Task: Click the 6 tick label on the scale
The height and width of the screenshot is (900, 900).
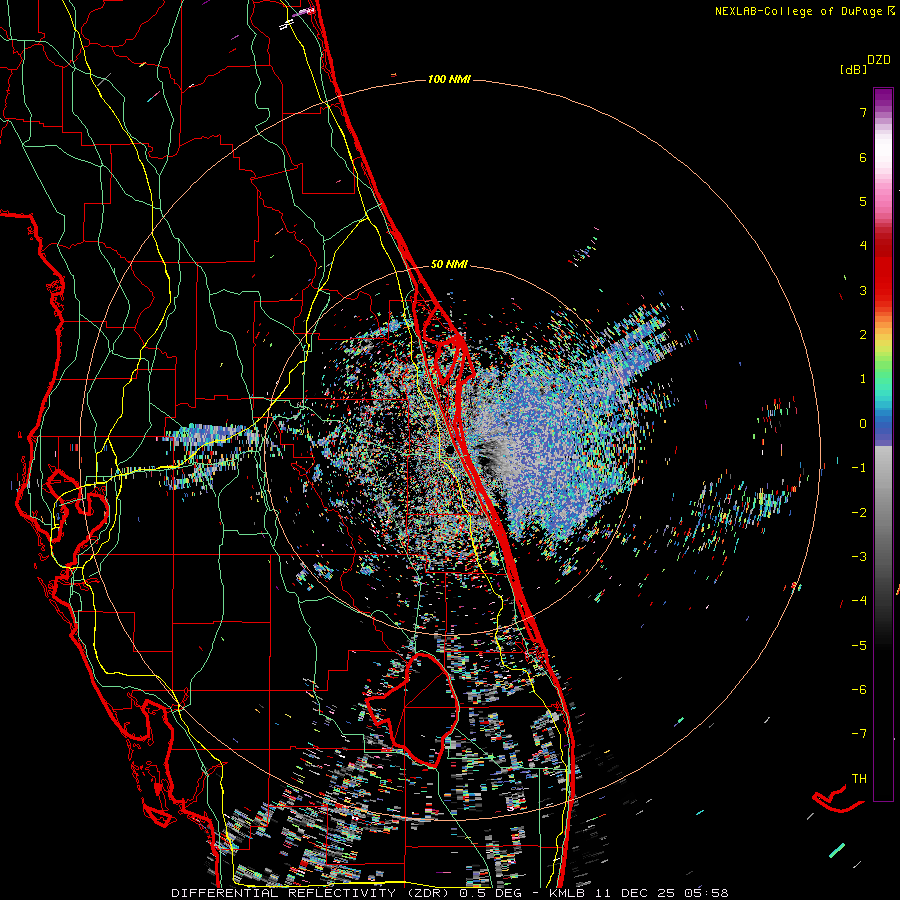Action: pyautogui.click(x=863, y=157)
